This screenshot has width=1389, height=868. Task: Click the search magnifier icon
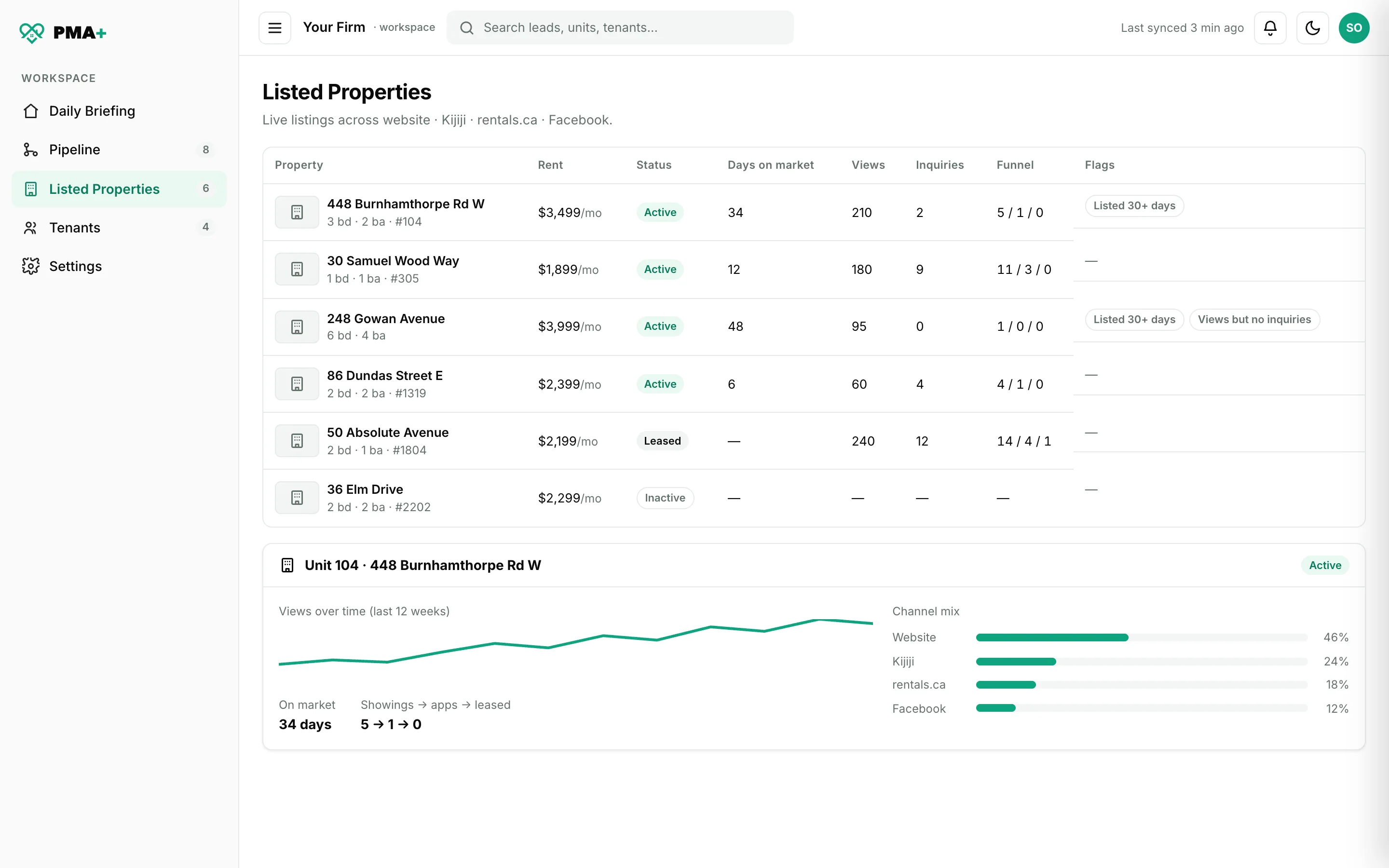467,27
